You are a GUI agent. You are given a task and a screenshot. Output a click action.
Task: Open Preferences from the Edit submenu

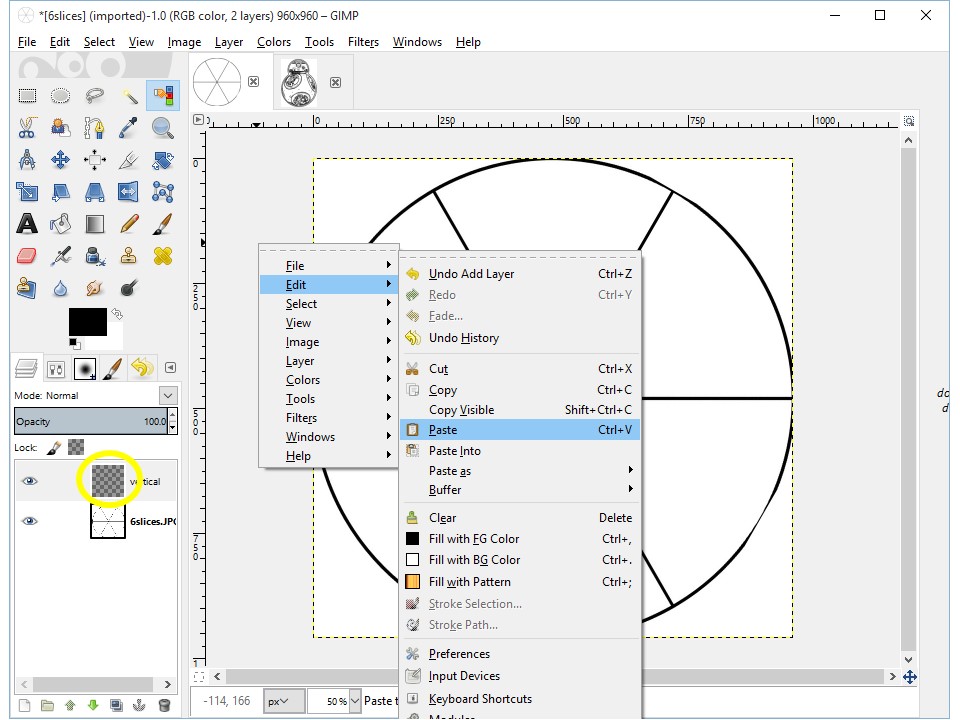520,654
